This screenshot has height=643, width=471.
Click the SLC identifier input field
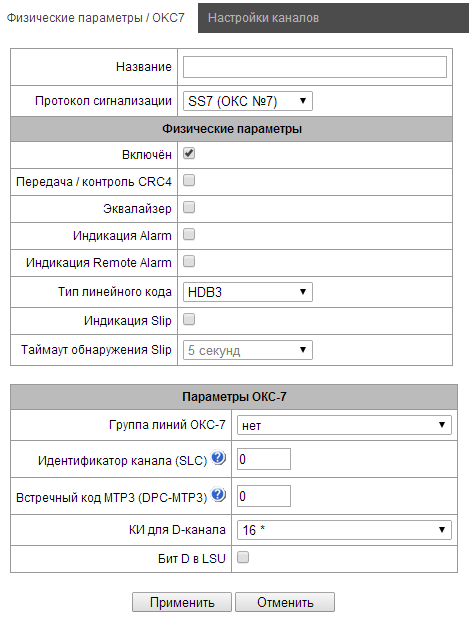point(264,459)
